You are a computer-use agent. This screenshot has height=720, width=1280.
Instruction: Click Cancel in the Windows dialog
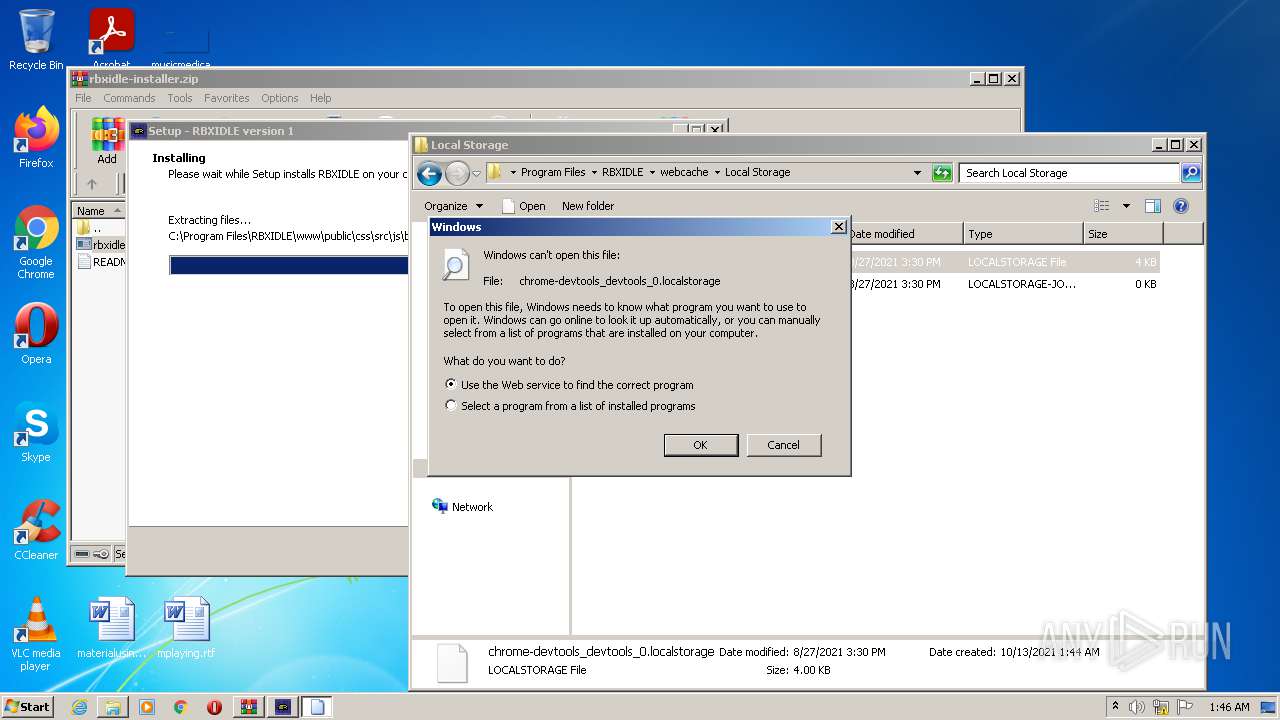[x=784, y=445]
